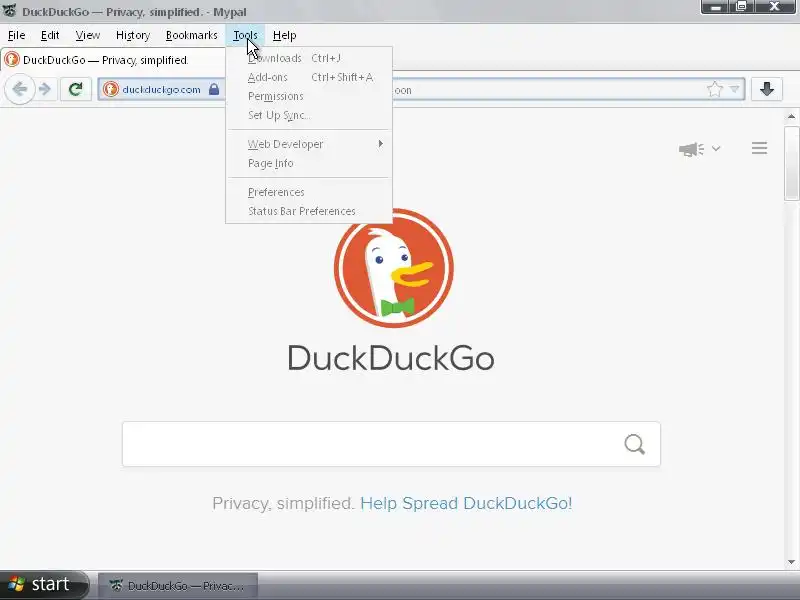Click the forward navigation arrow
The image size is (800, 600).
click(45, 89)
